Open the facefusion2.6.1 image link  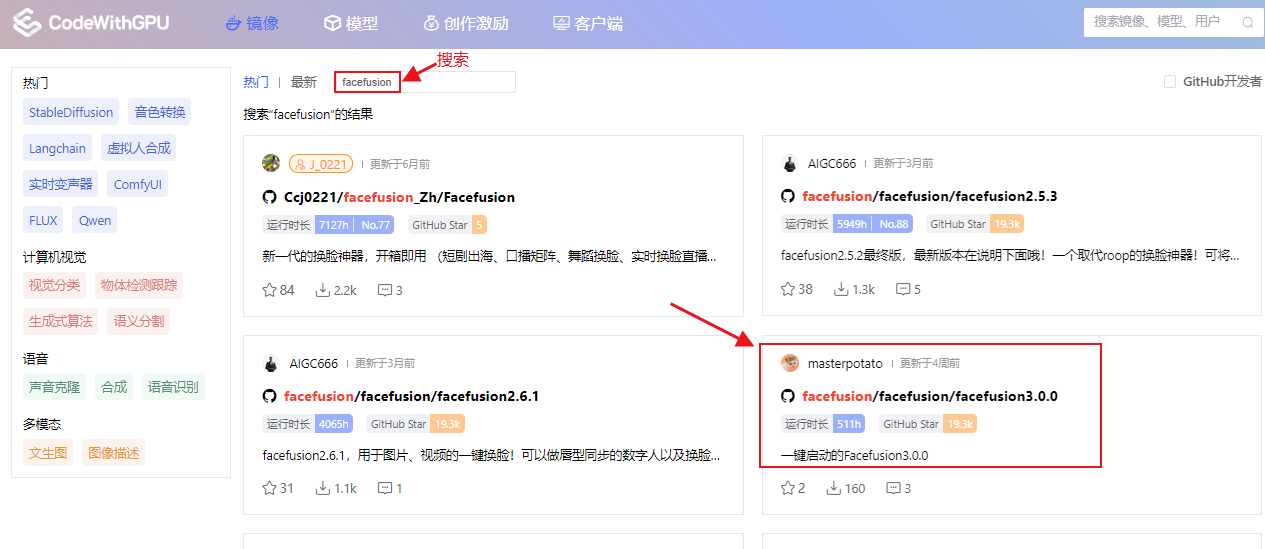[411, 396]
